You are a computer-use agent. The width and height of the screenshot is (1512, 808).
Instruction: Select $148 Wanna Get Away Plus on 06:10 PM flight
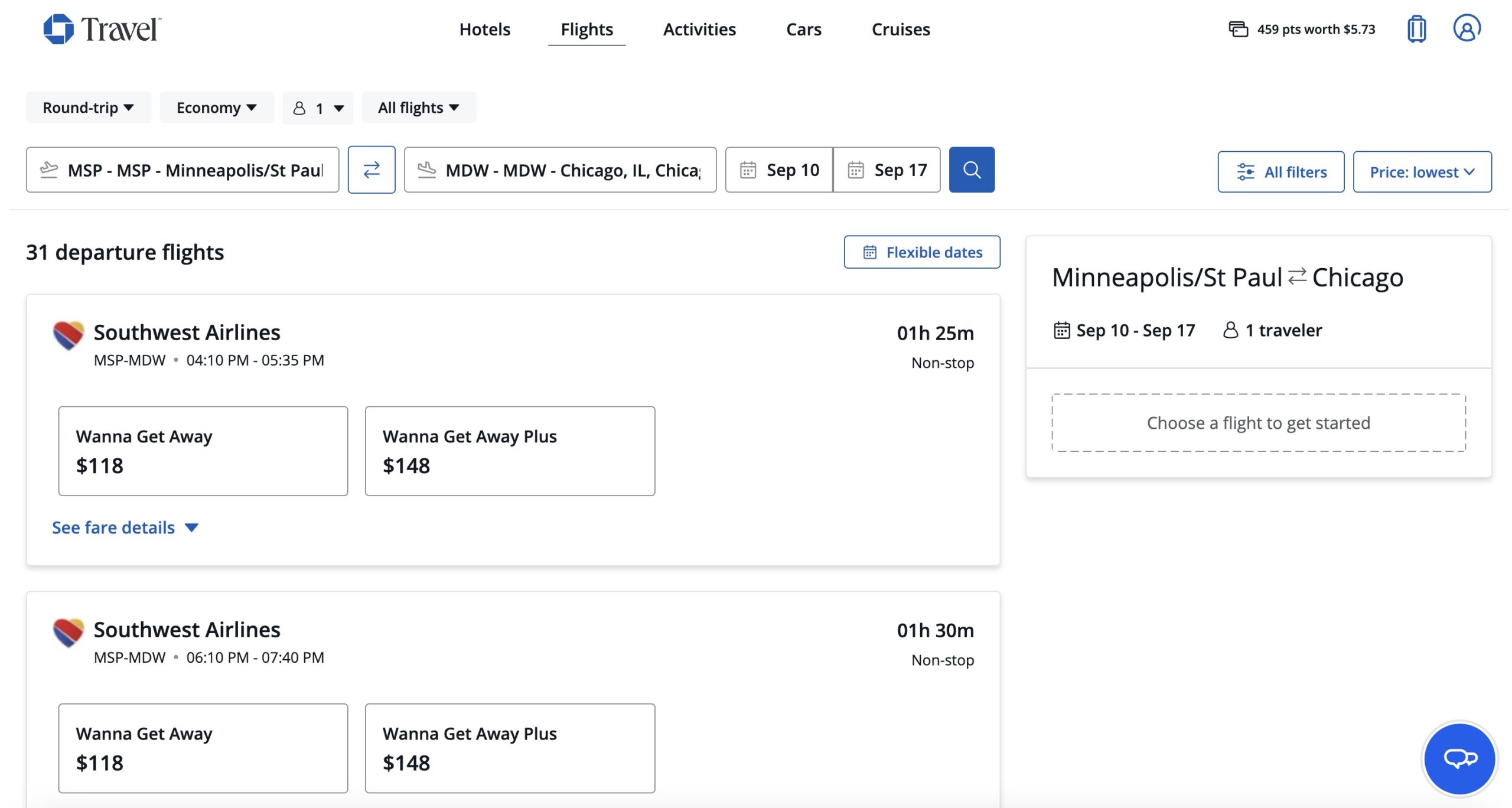(510, 748)
